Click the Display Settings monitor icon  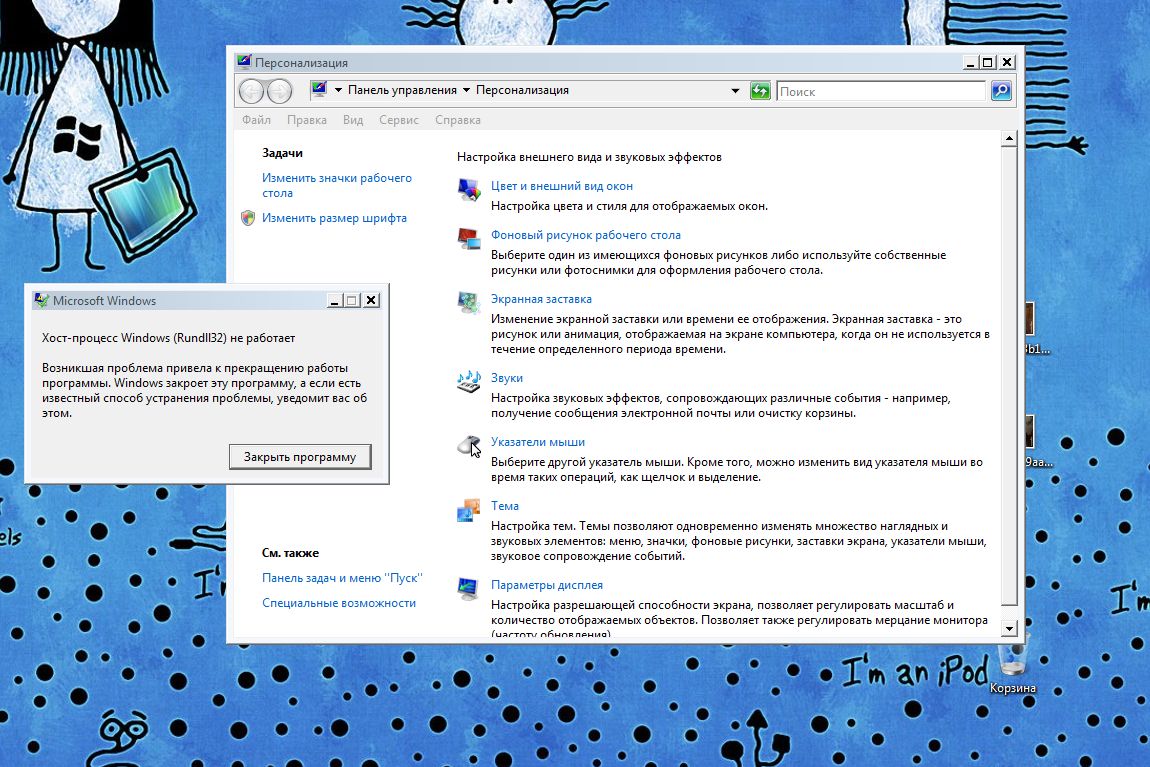pyautogui.click(x=468, y=588)
